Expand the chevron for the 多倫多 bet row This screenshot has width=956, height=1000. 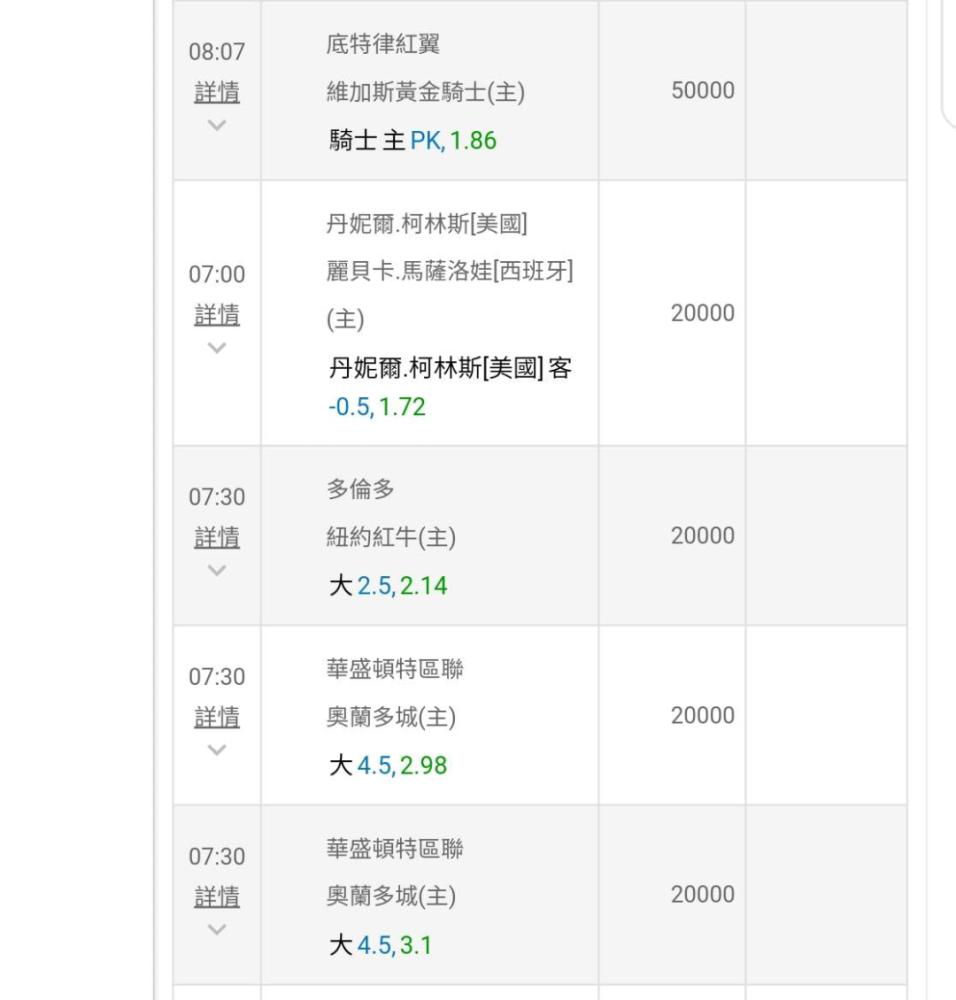tap(217, 570)
